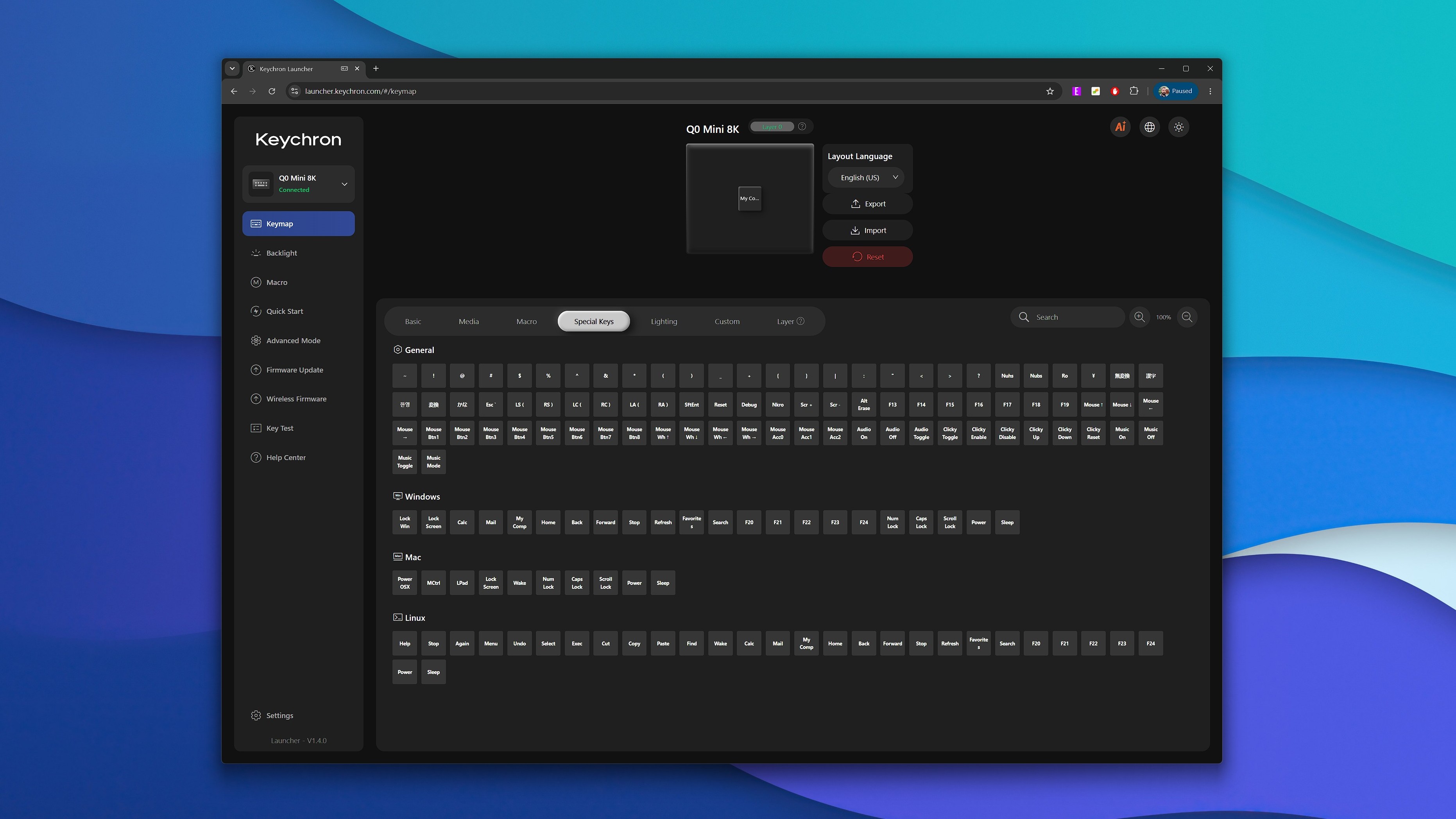The image size is (1456, 819).
Task: Pick the Debug keycode
Action: coord(749,405)
